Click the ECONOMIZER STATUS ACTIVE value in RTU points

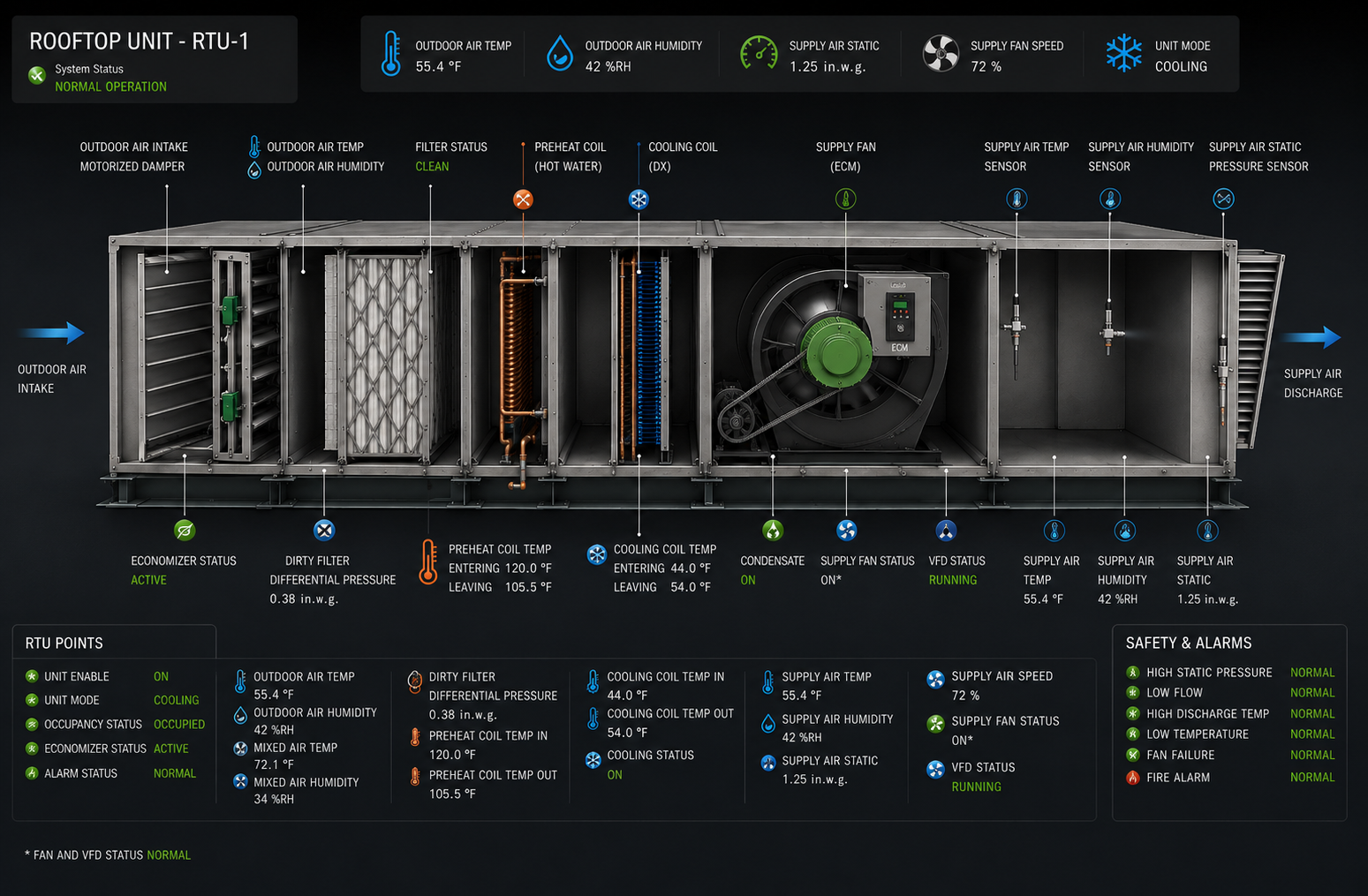pos(170,749)
